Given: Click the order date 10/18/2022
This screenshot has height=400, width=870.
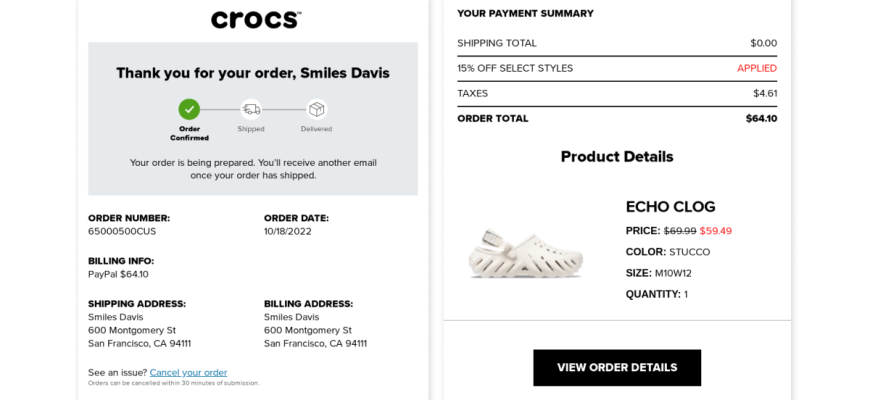Looking at the screenshot, I should (287, 231).
